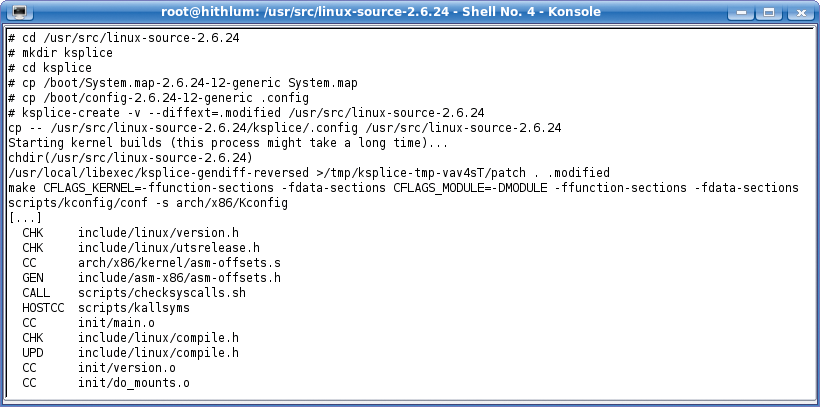Click the make CFLAGS_KERNEL line
This screenshot has width=820, height=407.
pos(403,188)
